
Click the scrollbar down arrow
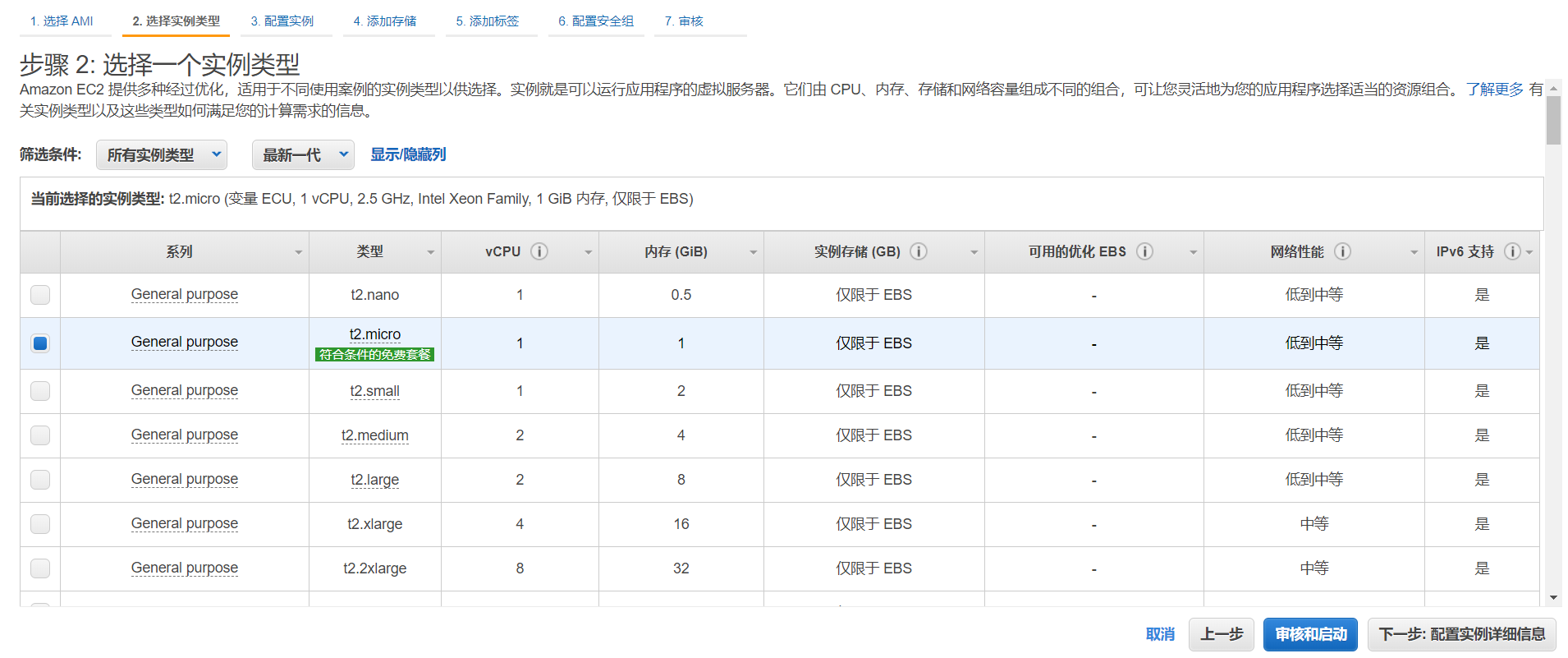[x=1553, y=598]
